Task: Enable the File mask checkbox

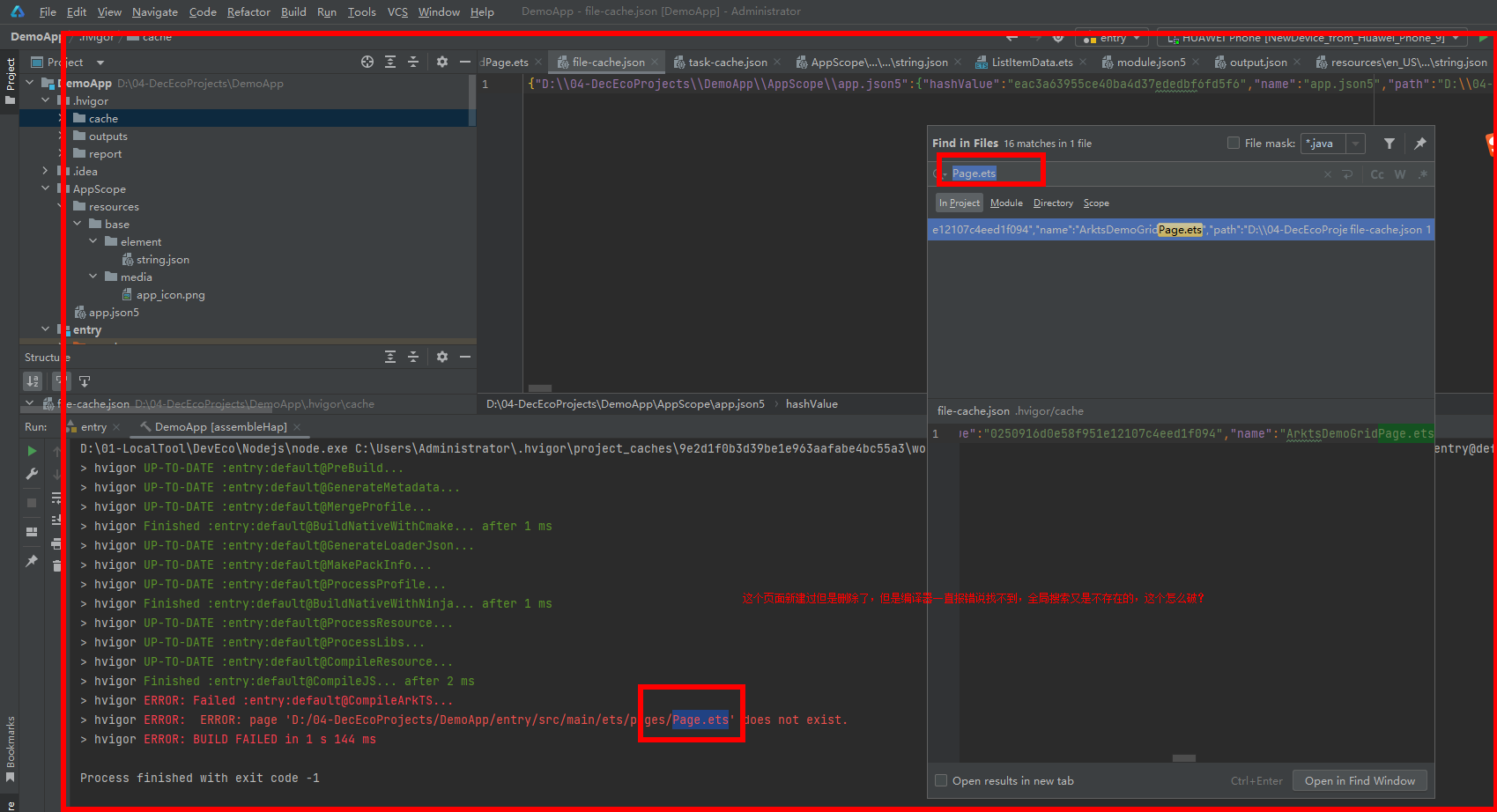Action: 1234,143
